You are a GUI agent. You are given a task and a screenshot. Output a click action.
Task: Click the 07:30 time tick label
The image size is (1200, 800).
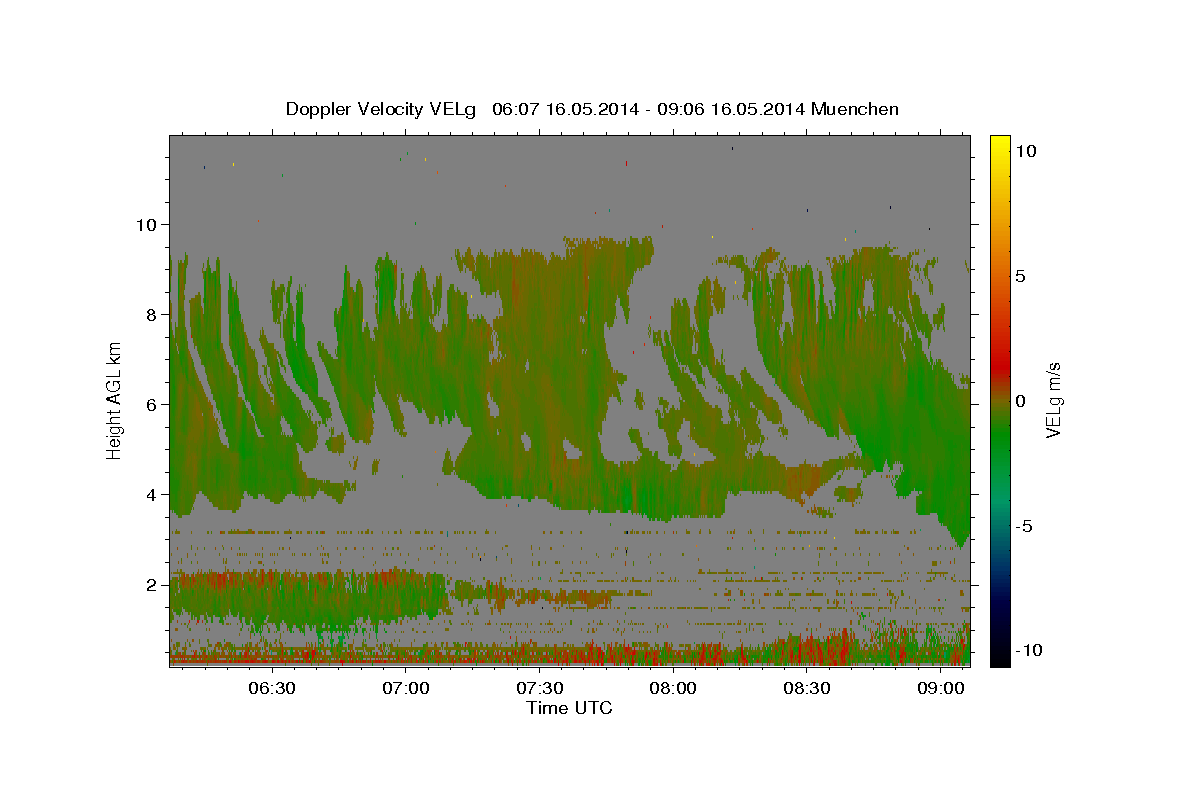[x=539, y=688]
